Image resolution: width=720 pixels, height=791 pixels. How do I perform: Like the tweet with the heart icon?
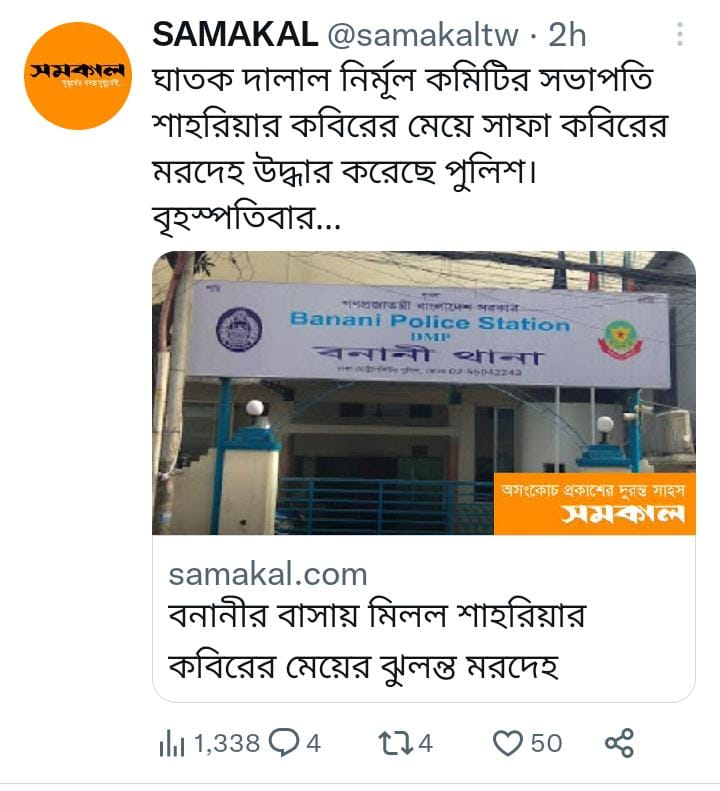[x=507, y=744]
